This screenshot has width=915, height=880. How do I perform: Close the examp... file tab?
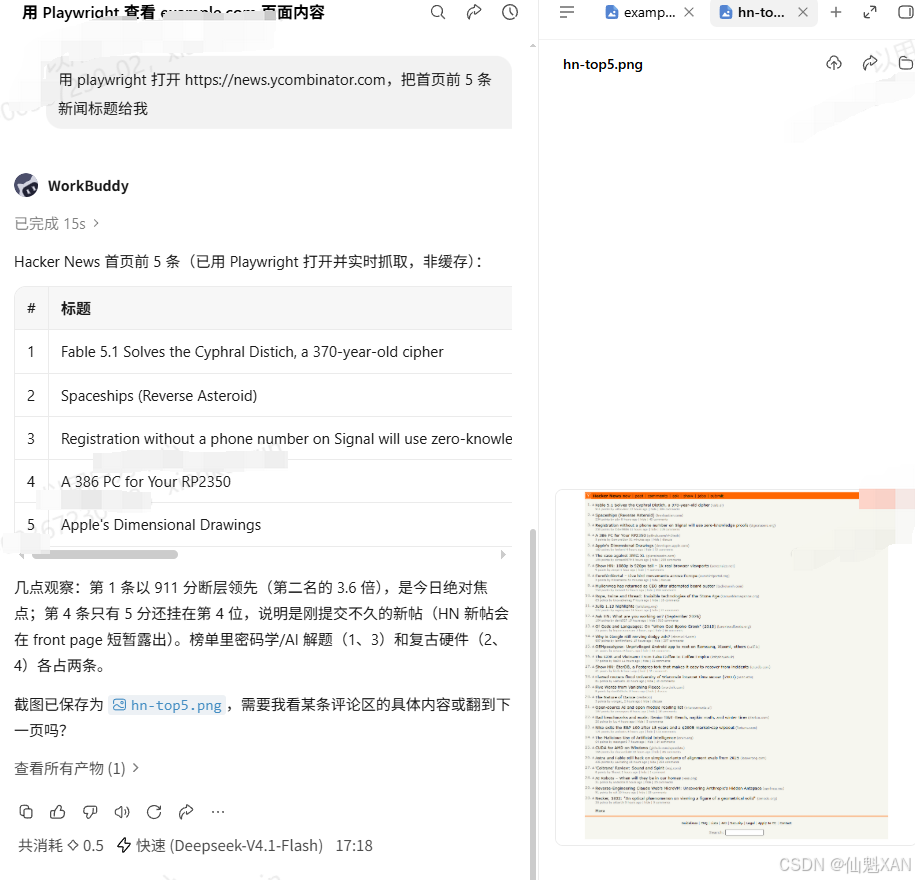689,12
